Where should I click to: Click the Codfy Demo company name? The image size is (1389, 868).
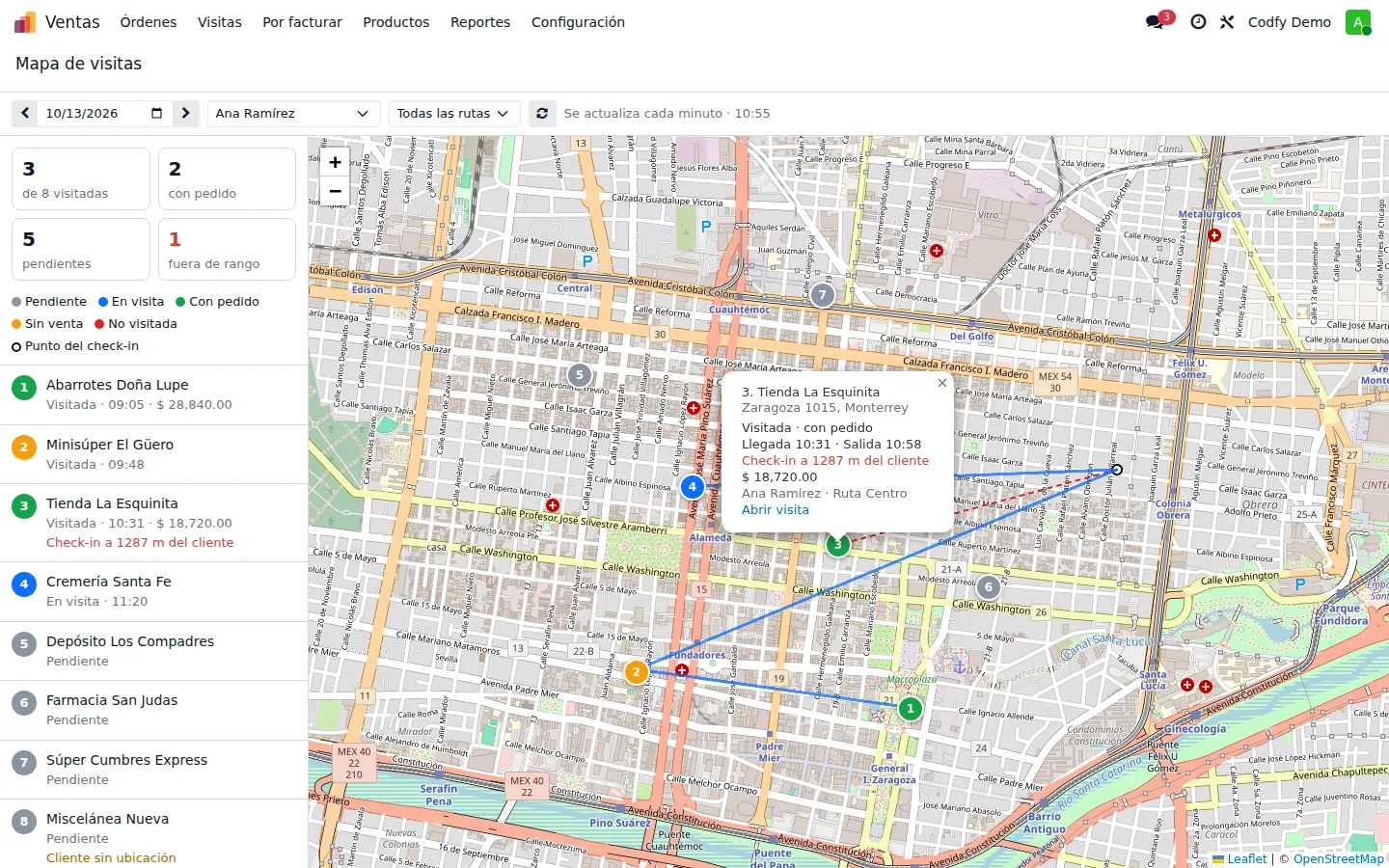[x=1289, y=21]
